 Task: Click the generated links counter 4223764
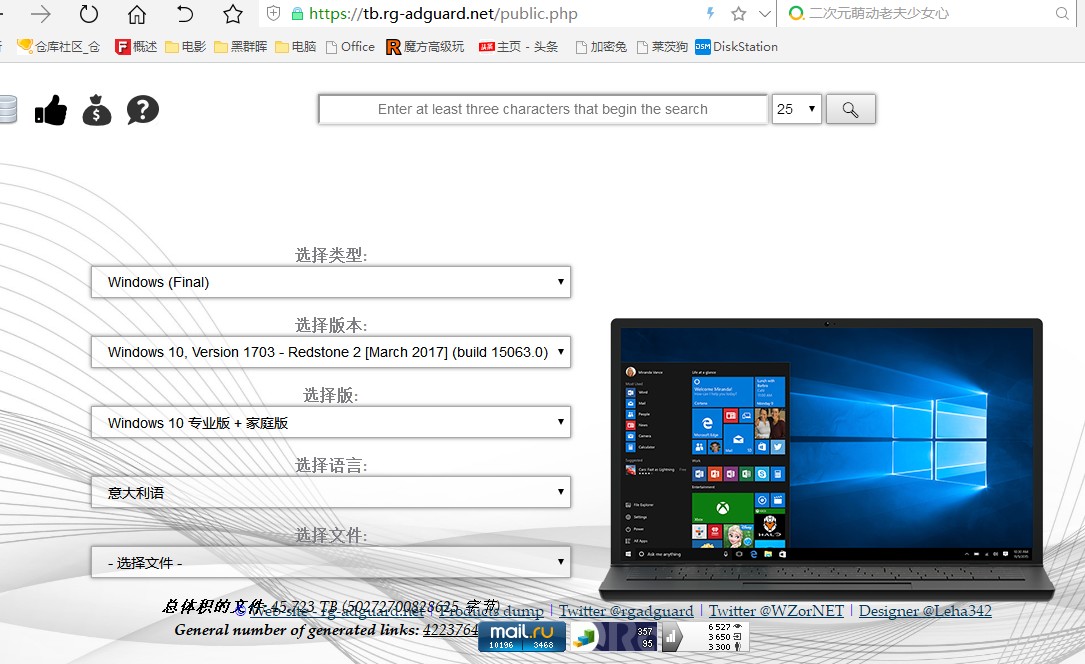pyautogui.click(x=450, y=629)
